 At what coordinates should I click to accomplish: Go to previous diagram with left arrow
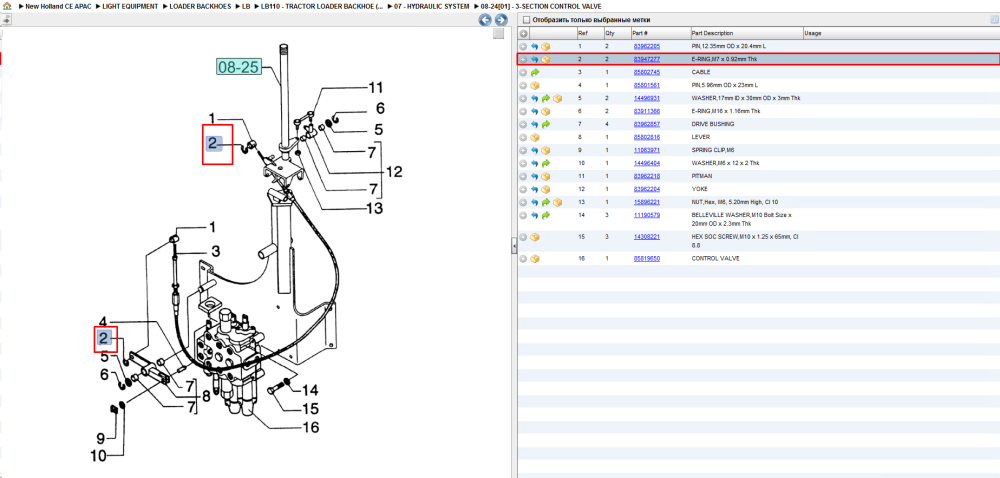coord(485,20)
